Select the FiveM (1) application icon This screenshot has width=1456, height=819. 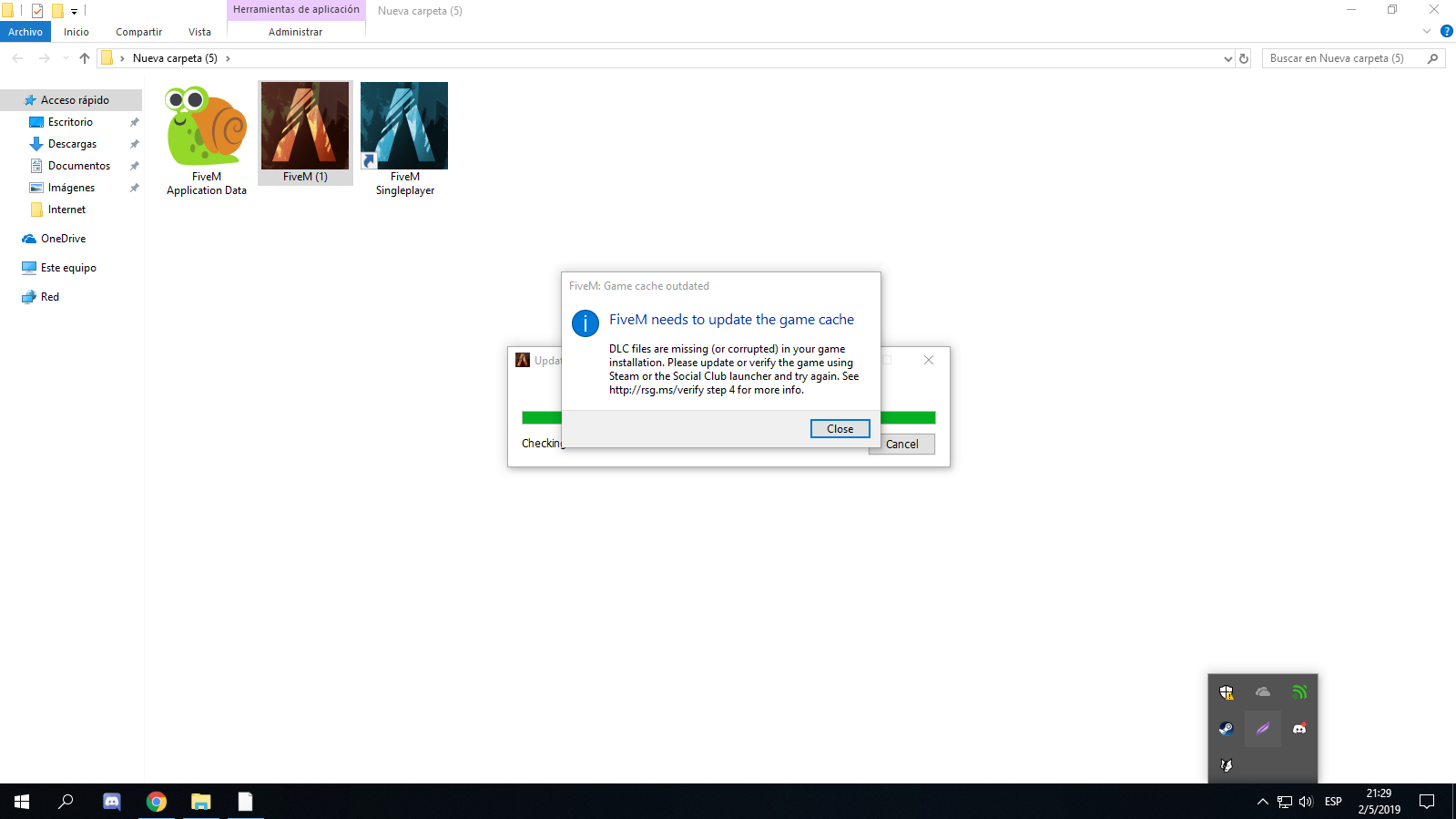coord(305,126)
